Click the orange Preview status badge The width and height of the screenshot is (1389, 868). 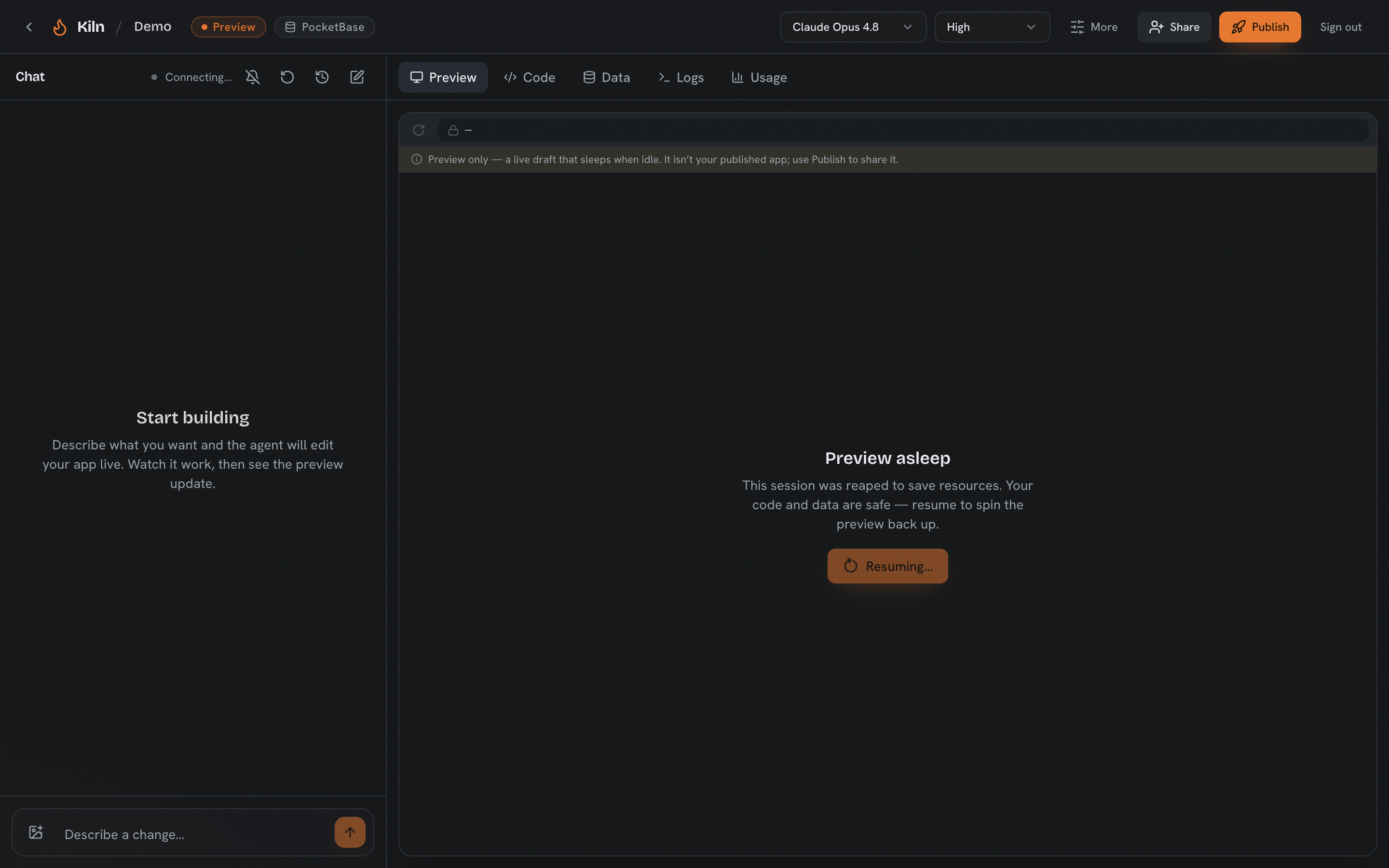[229, 27]
